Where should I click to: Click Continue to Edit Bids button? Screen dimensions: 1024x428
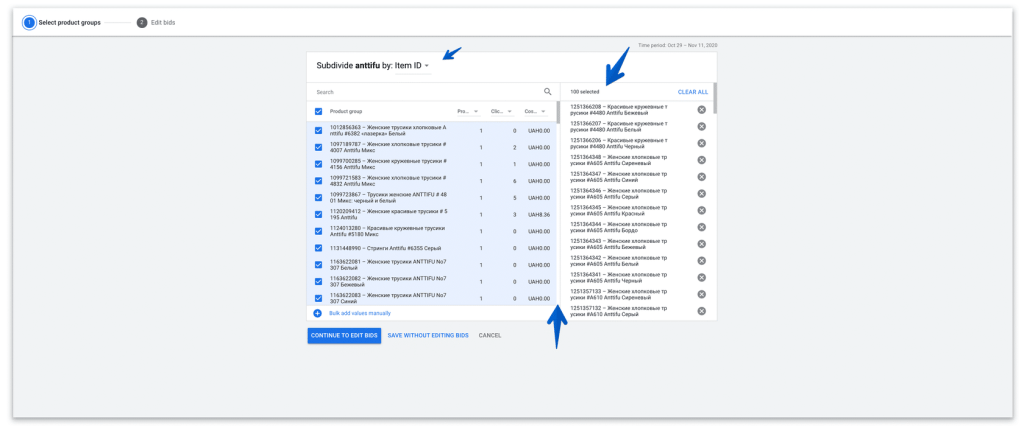[x=344, y=335]
